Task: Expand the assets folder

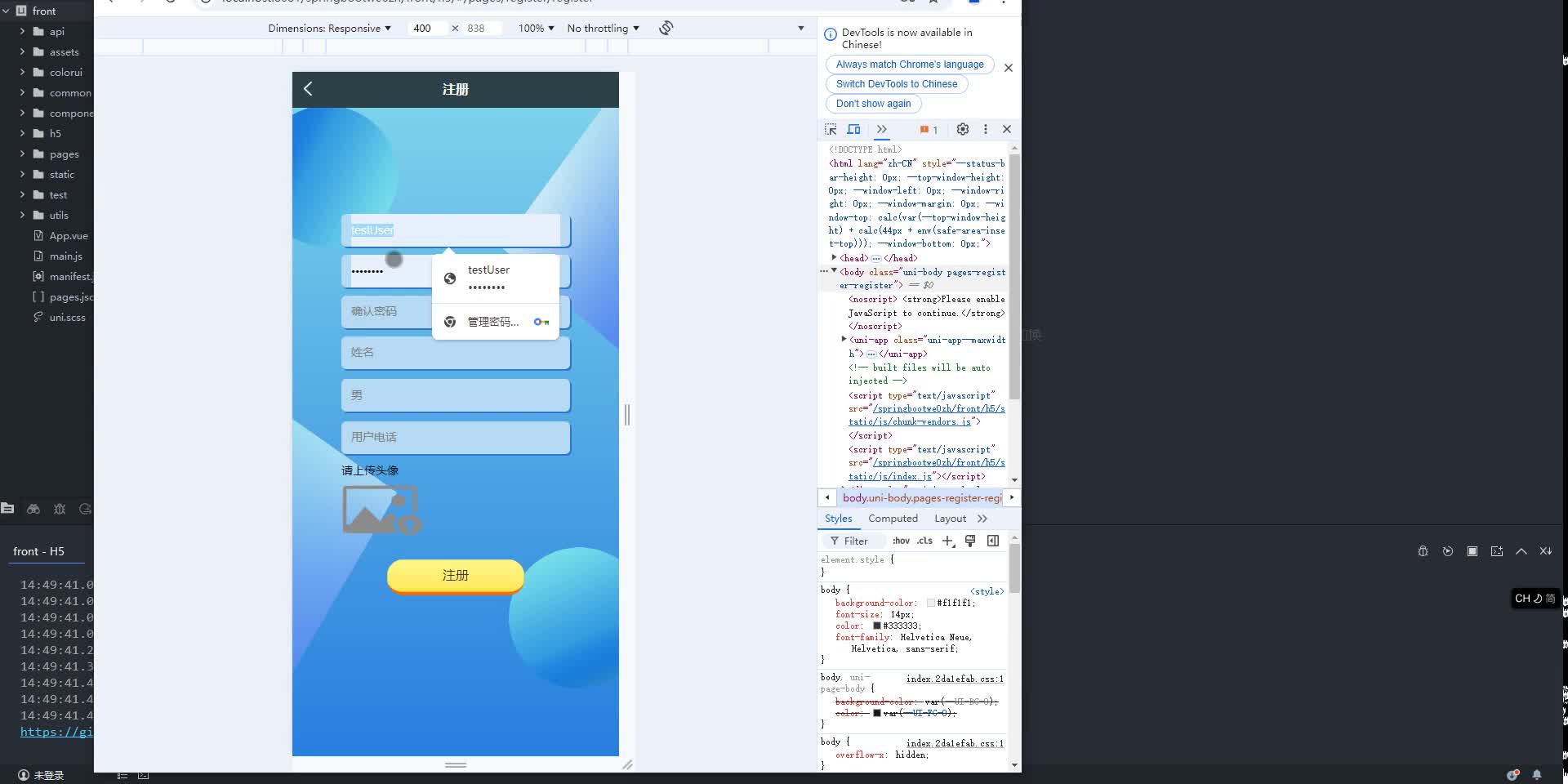Action: click(22, 51)
